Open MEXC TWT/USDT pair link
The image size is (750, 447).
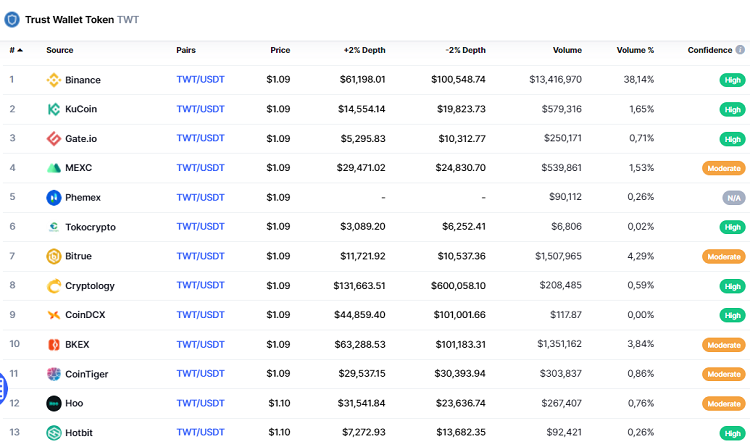(x=200, y=168)
